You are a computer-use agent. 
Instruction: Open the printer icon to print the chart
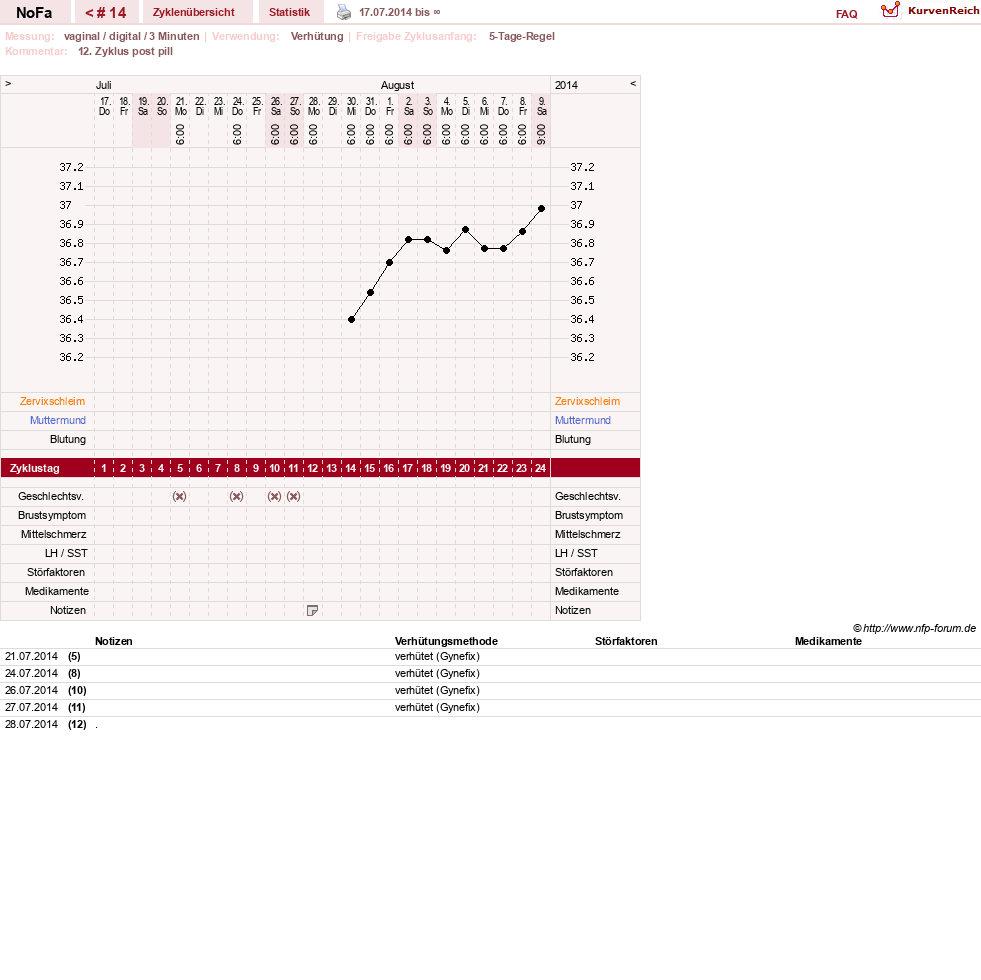[x=344, y=12]
